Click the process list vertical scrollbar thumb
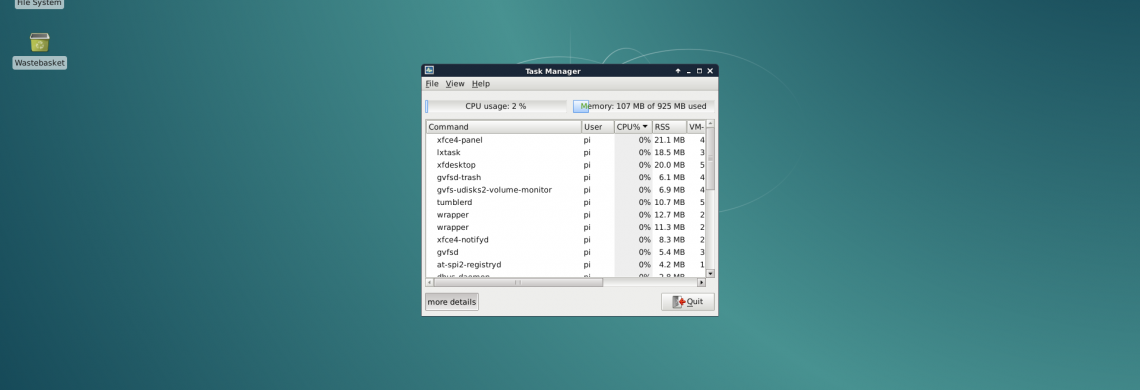Screen dimensions: 1140x390 click(710, 160)
